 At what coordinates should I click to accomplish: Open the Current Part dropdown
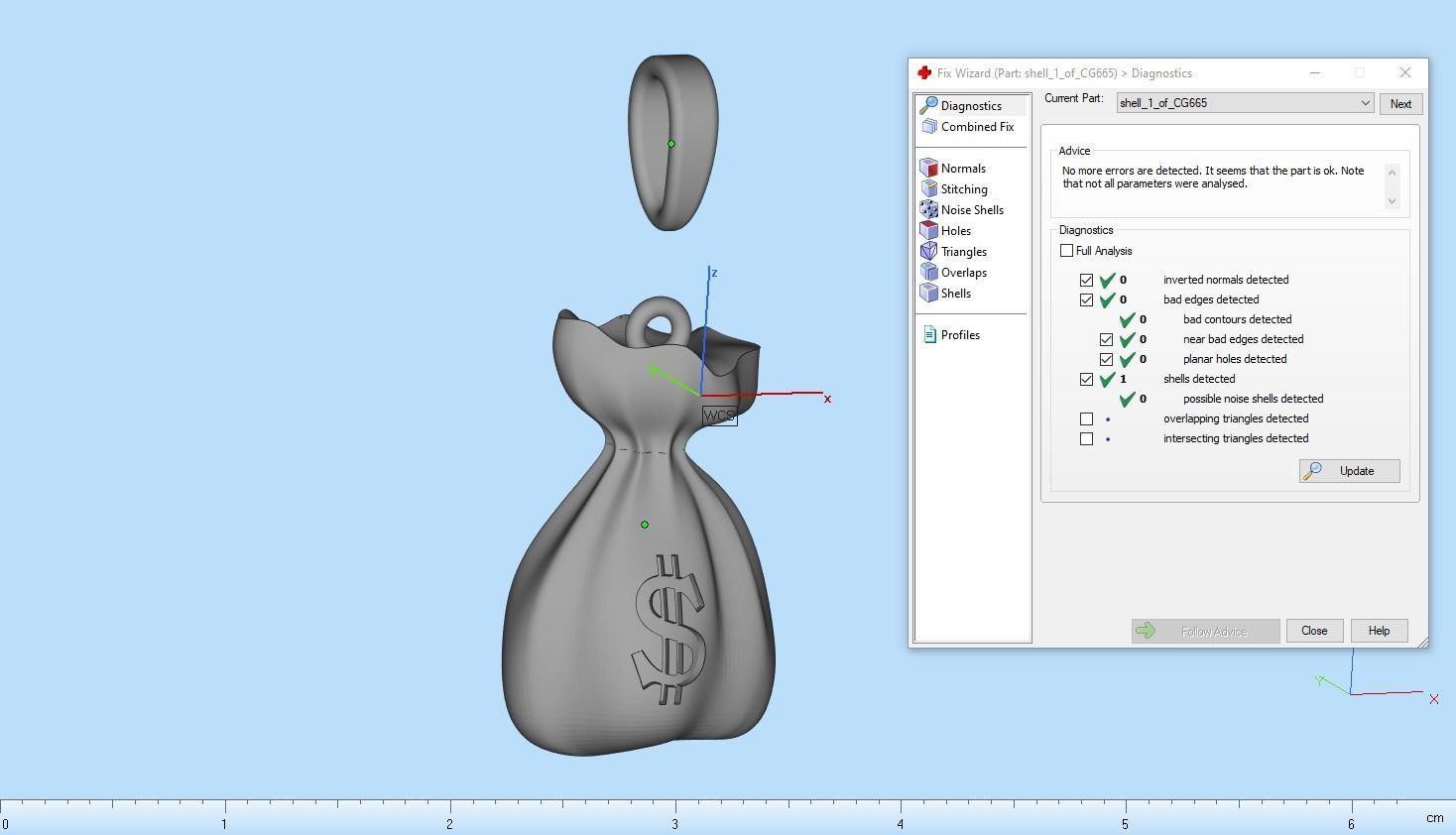(1246, 103)
